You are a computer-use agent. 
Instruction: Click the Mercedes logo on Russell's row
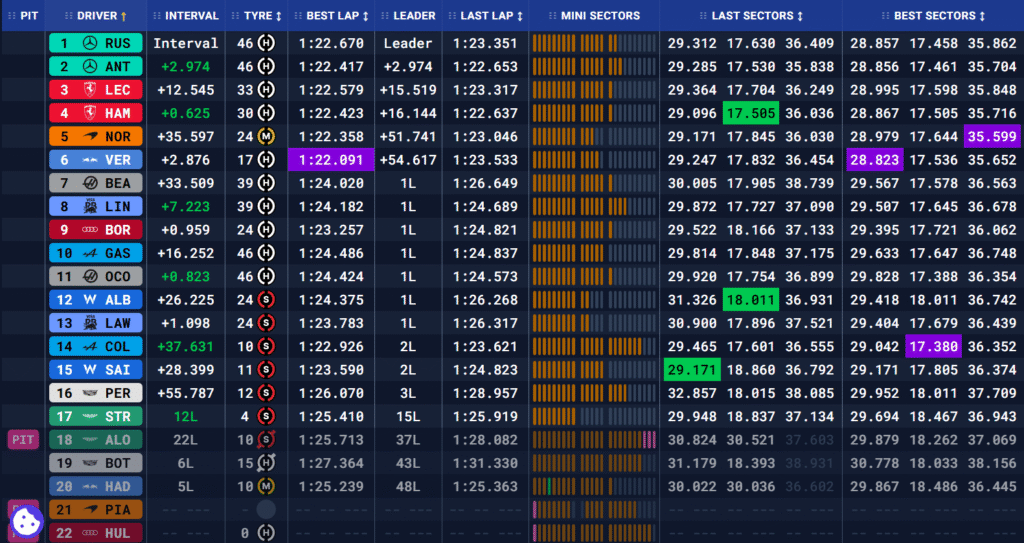(x=91, y=43)
